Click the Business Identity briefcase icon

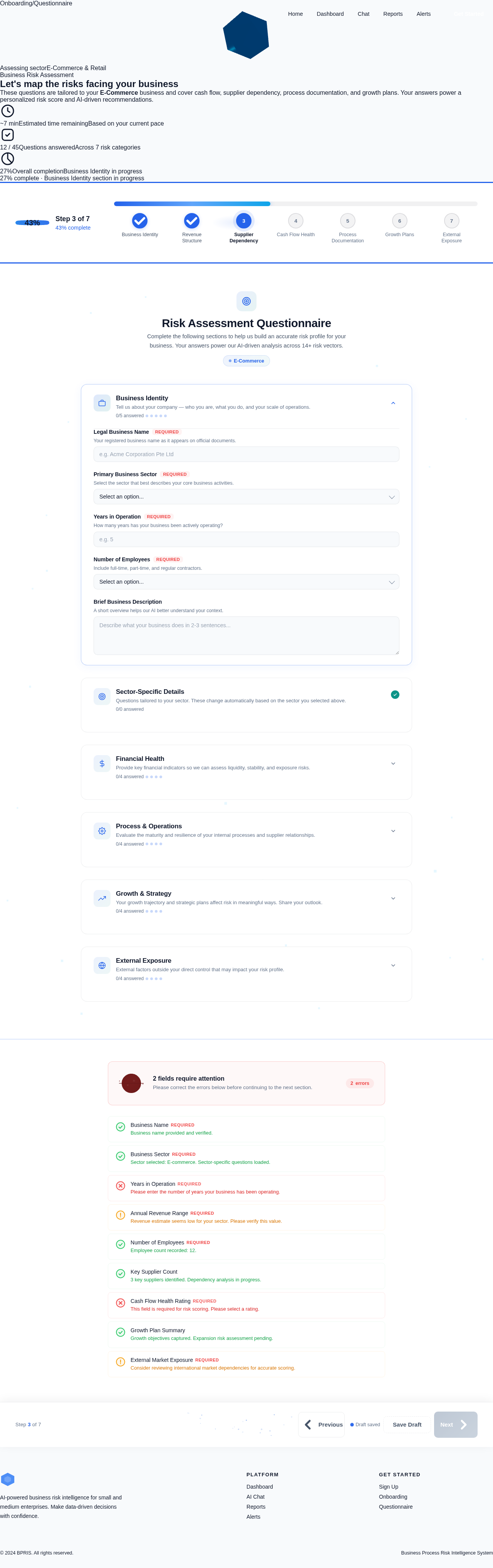pos(102,403)
